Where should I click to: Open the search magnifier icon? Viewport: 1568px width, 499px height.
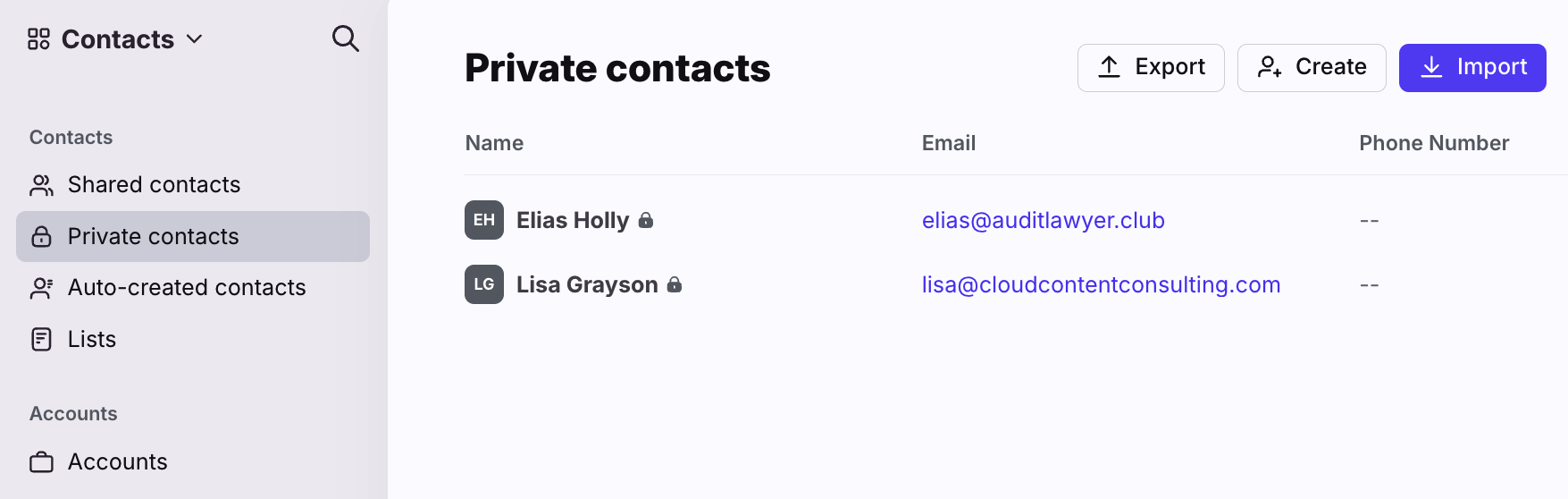[x=345, y=38]
